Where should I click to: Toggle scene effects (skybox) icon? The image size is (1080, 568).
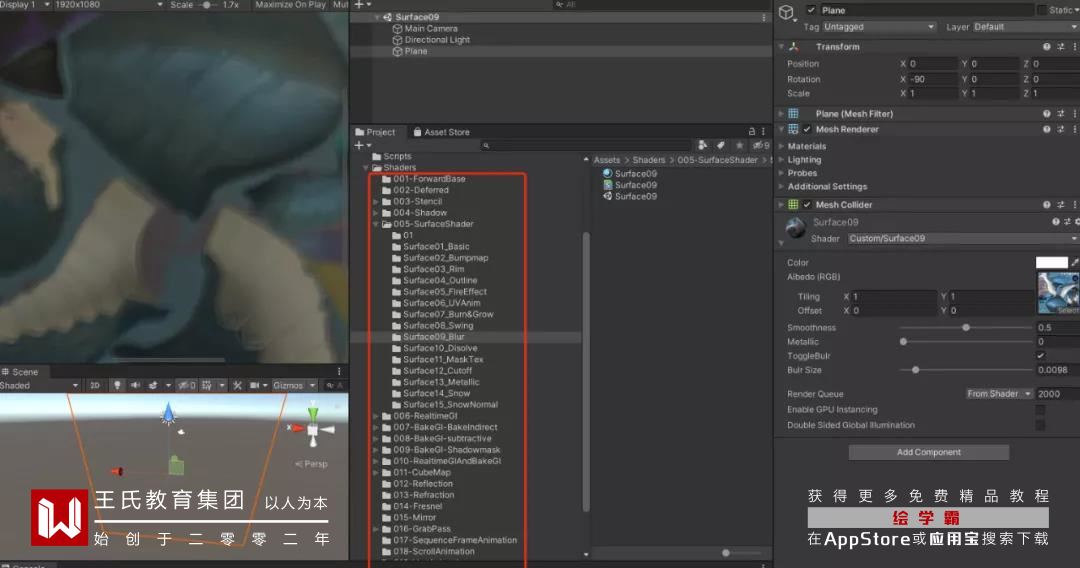[153, 386]
